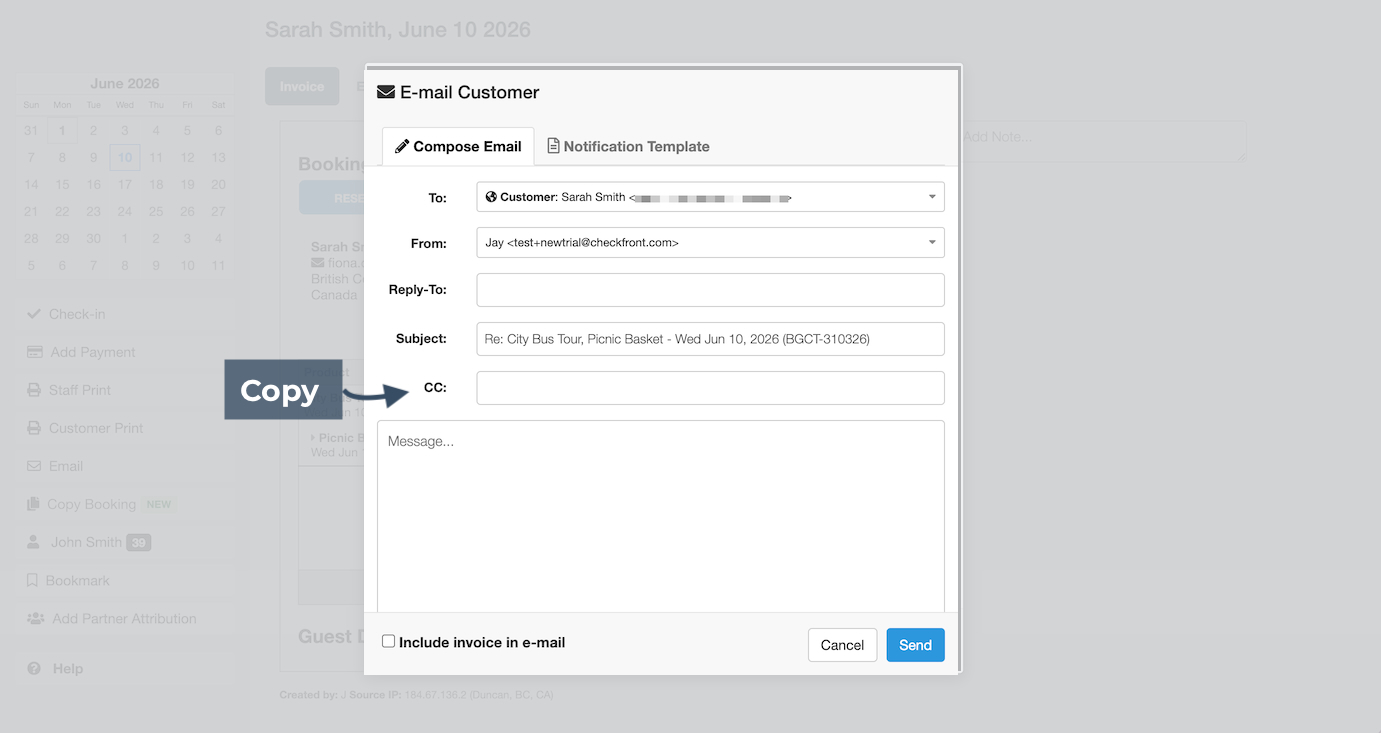Image resolution: width=1381 pixels, height=733 pixels.
Task: Click into the Message text area
Action: pyautogui.click(x=660, y=516)
